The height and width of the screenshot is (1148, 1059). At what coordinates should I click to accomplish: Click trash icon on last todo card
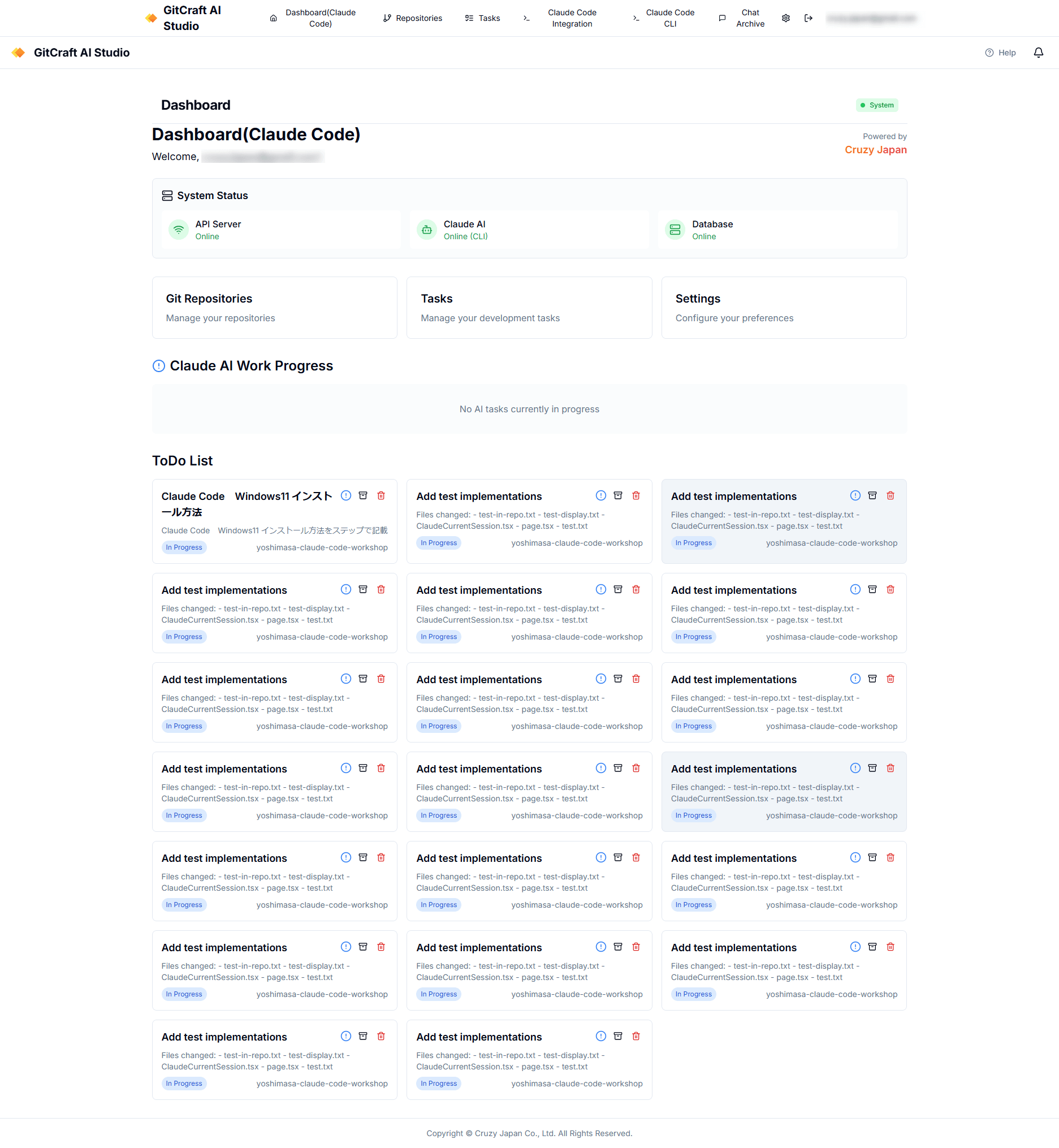(636, 1035)
